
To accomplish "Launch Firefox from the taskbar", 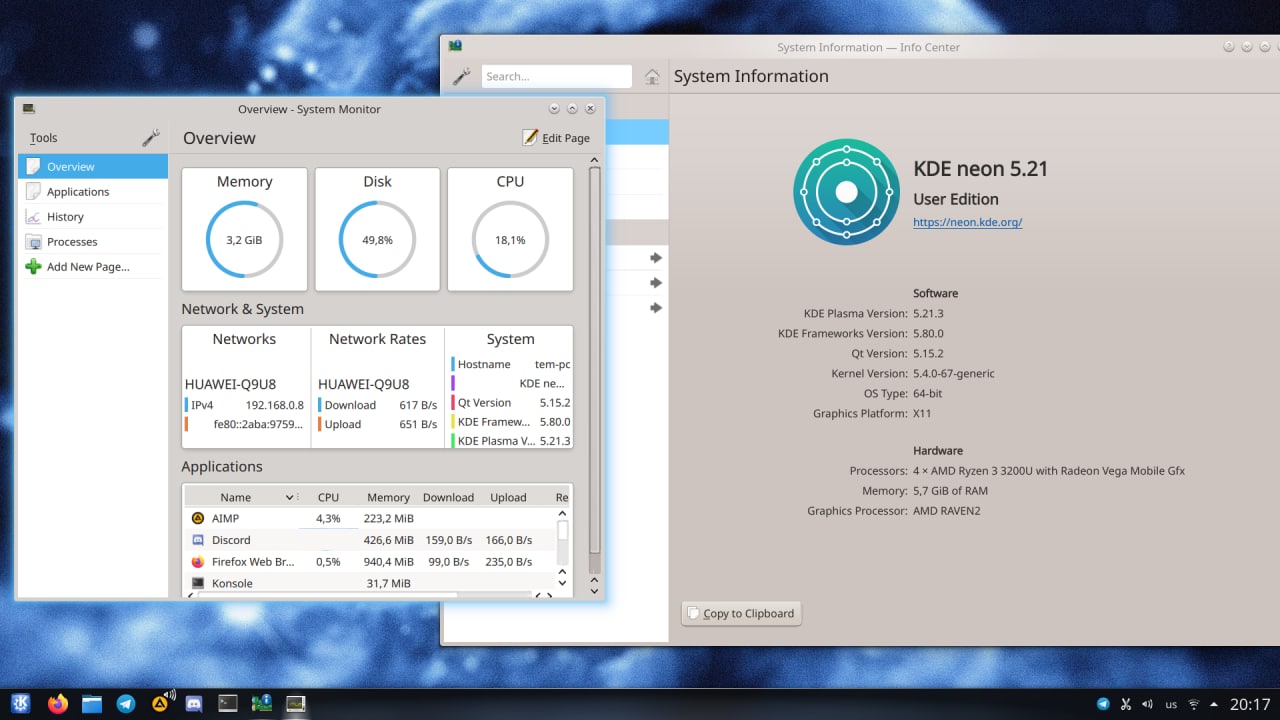I will click(x=57, y=704).
